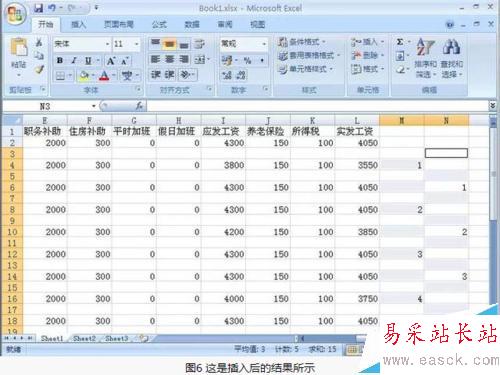This screenshot has height=375, width=500.
Task: Save the workbook from quick access toolbar
Action: click(39, 8)
